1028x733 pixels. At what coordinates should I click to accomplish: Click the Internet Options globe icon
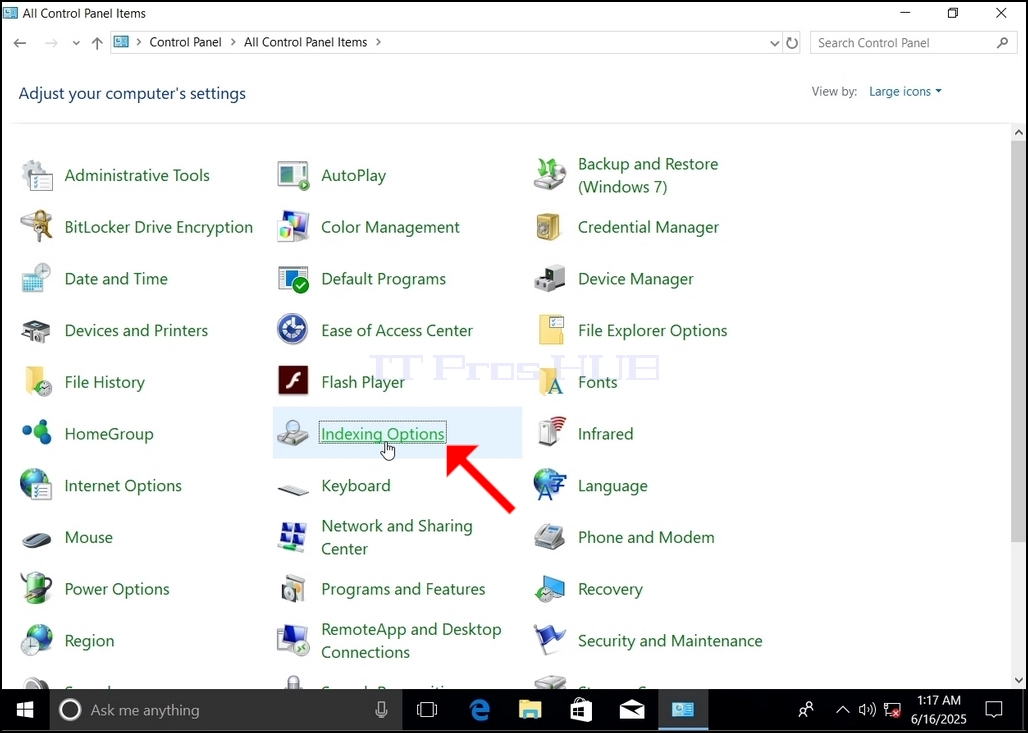click(37, 485)
